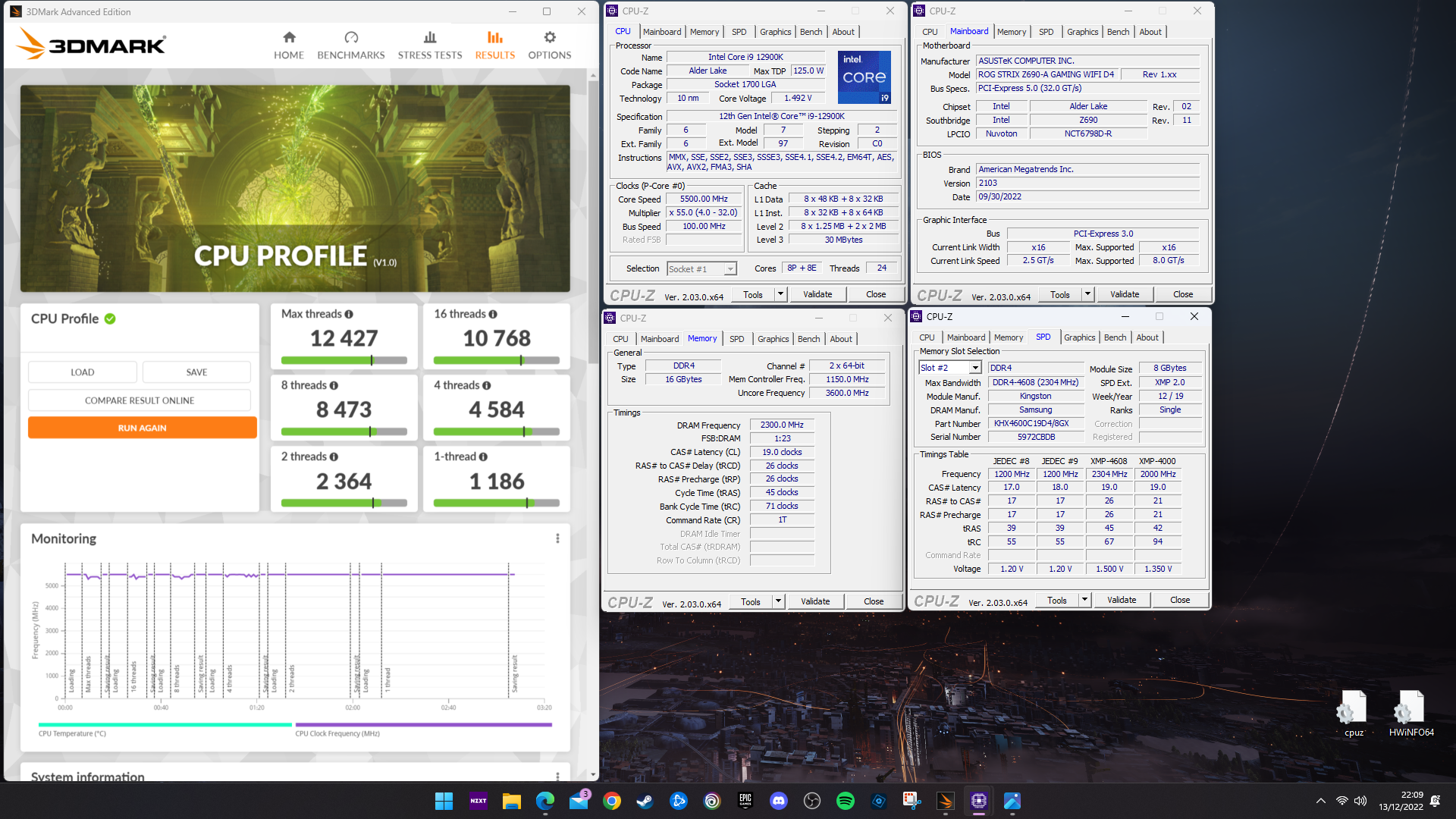Expand Tools arrow in Memory CPU-Z window
Viewport: 1456px width, 819px height.
coord(778,601)
